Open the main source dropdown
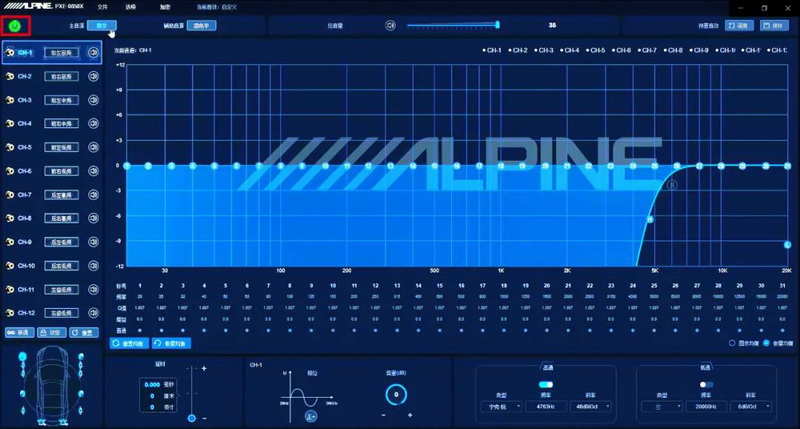This screenshot has width=800, height=429. (102, 26)
